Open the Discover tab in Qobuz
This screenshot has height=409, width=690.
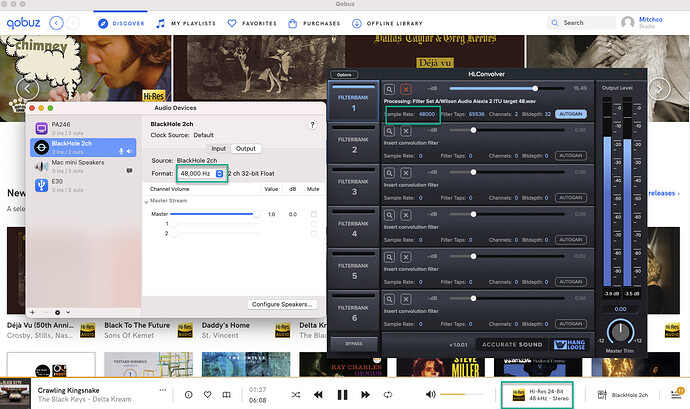(x=121, y=23)
